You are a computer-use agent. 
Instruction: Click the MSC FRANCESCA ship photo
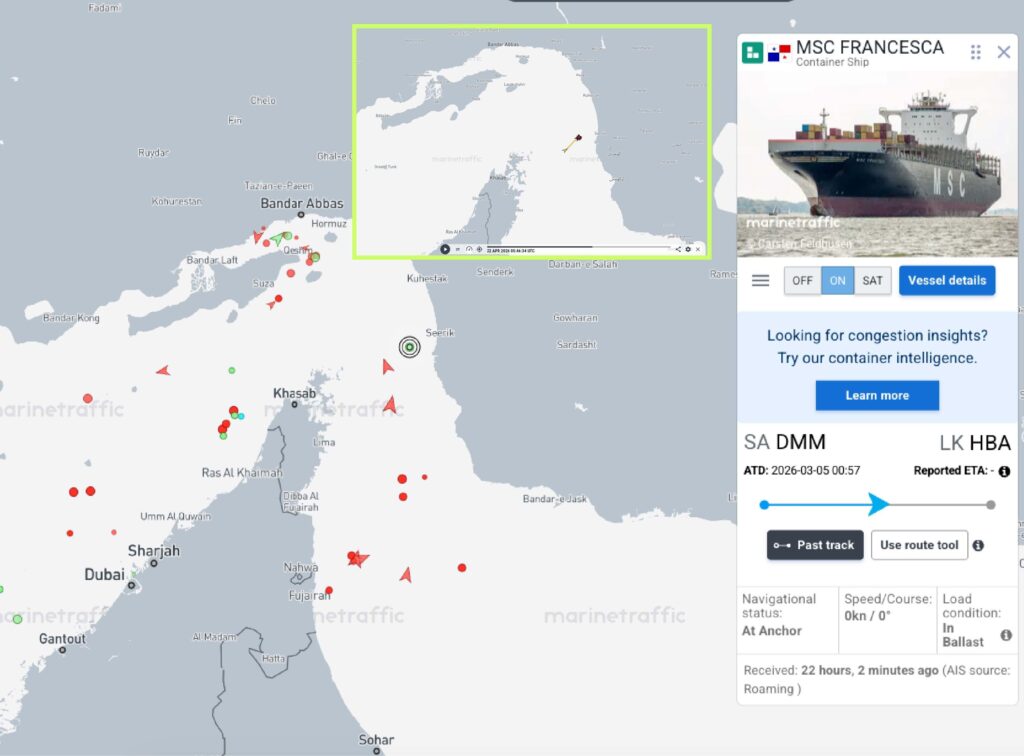[x=877, y=165]
